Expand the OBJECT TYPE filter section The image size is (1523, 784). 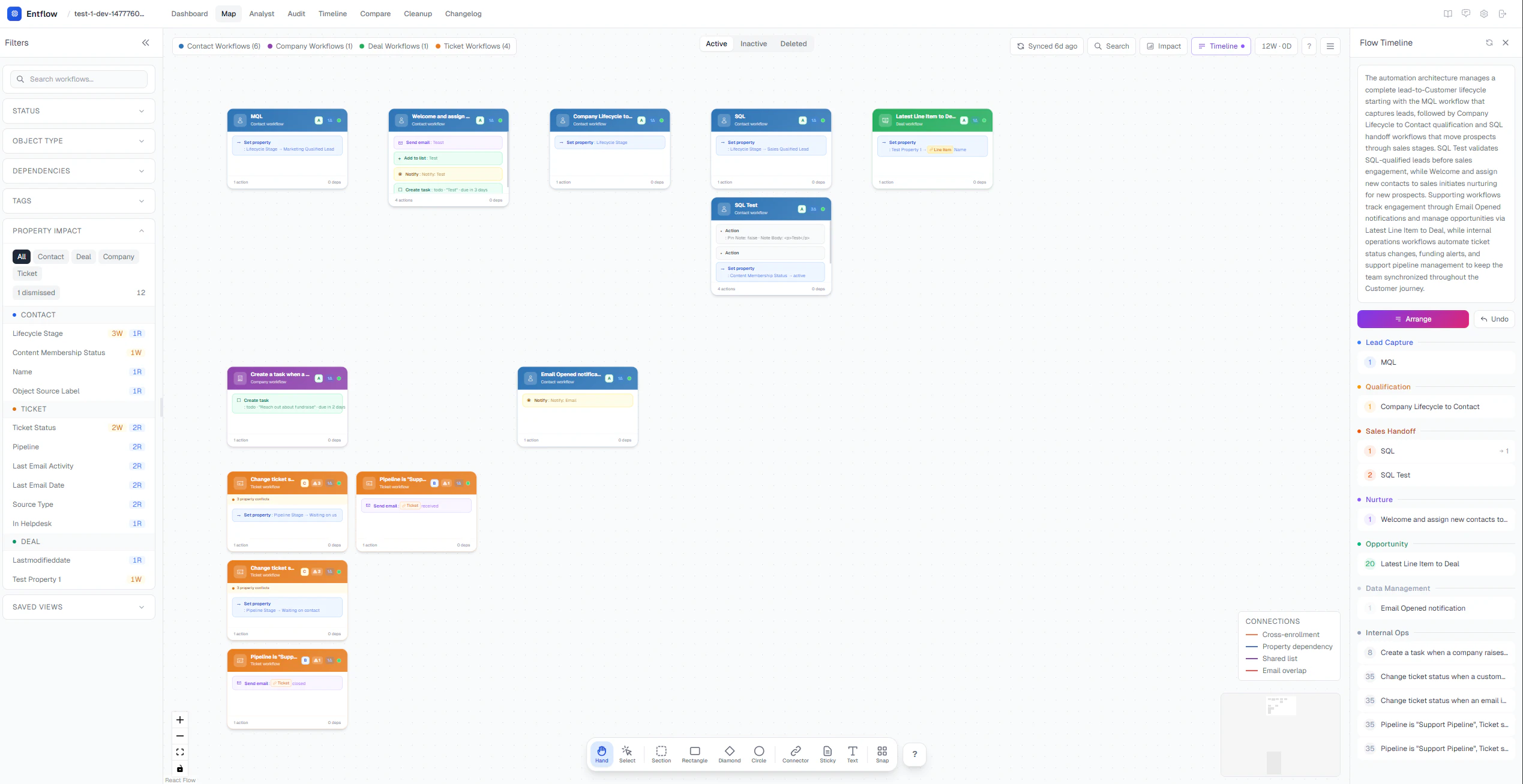pyautogui.click(x=79, y=140)
